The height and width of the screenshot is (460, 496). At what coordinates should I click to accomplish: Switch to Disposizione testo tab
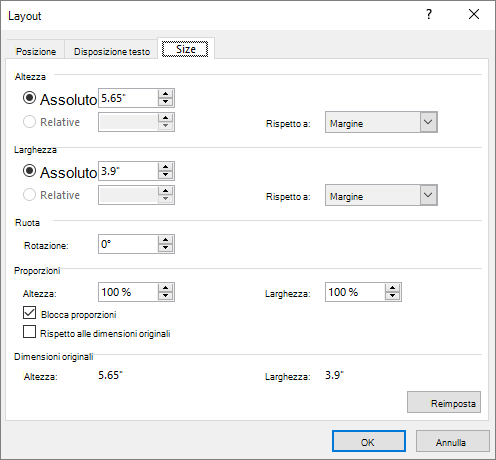pyautogui.click(x=112, y=52)
